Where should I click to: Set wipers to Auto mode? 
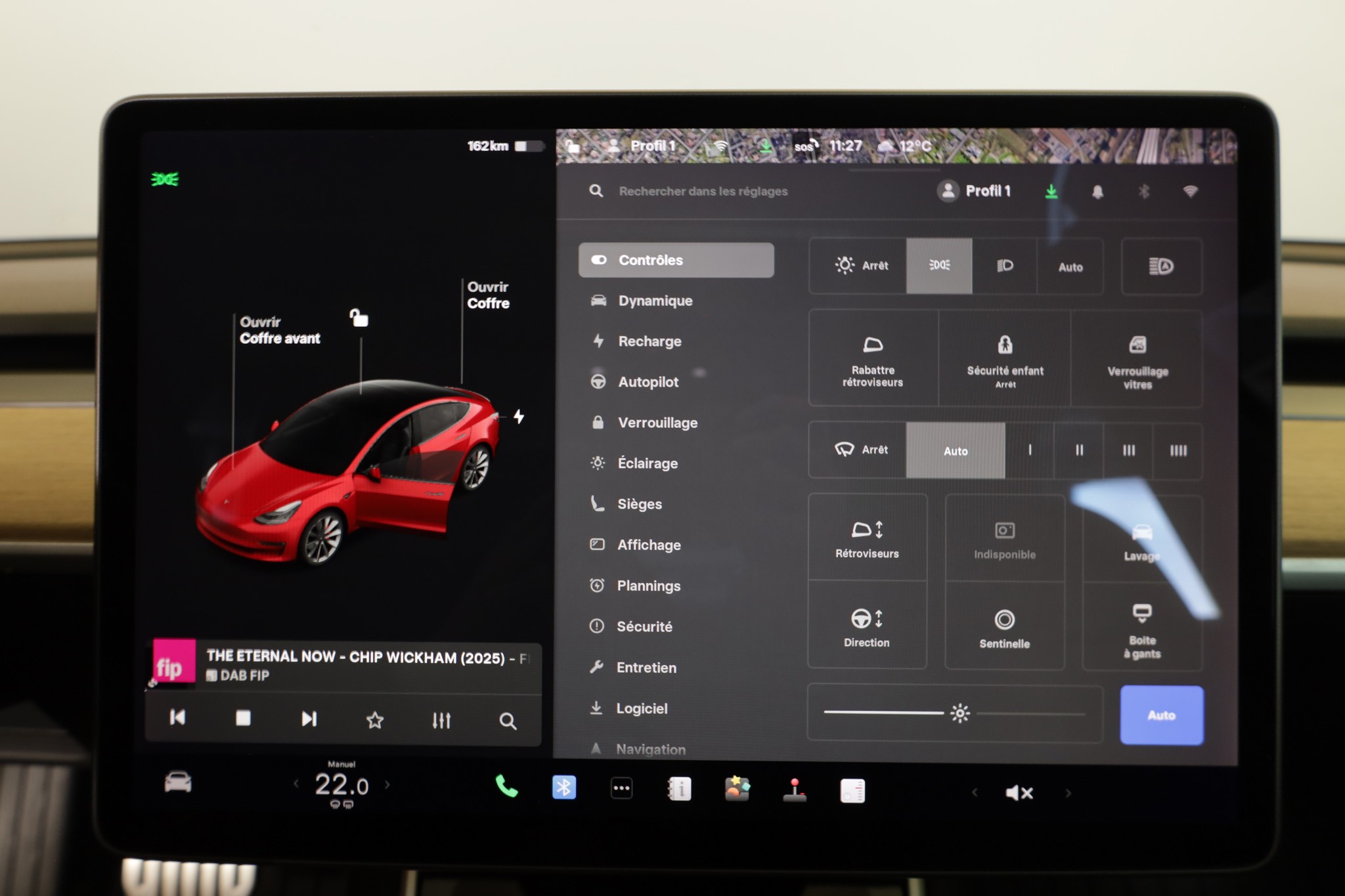pyautogui.click(x=955, y=451)
